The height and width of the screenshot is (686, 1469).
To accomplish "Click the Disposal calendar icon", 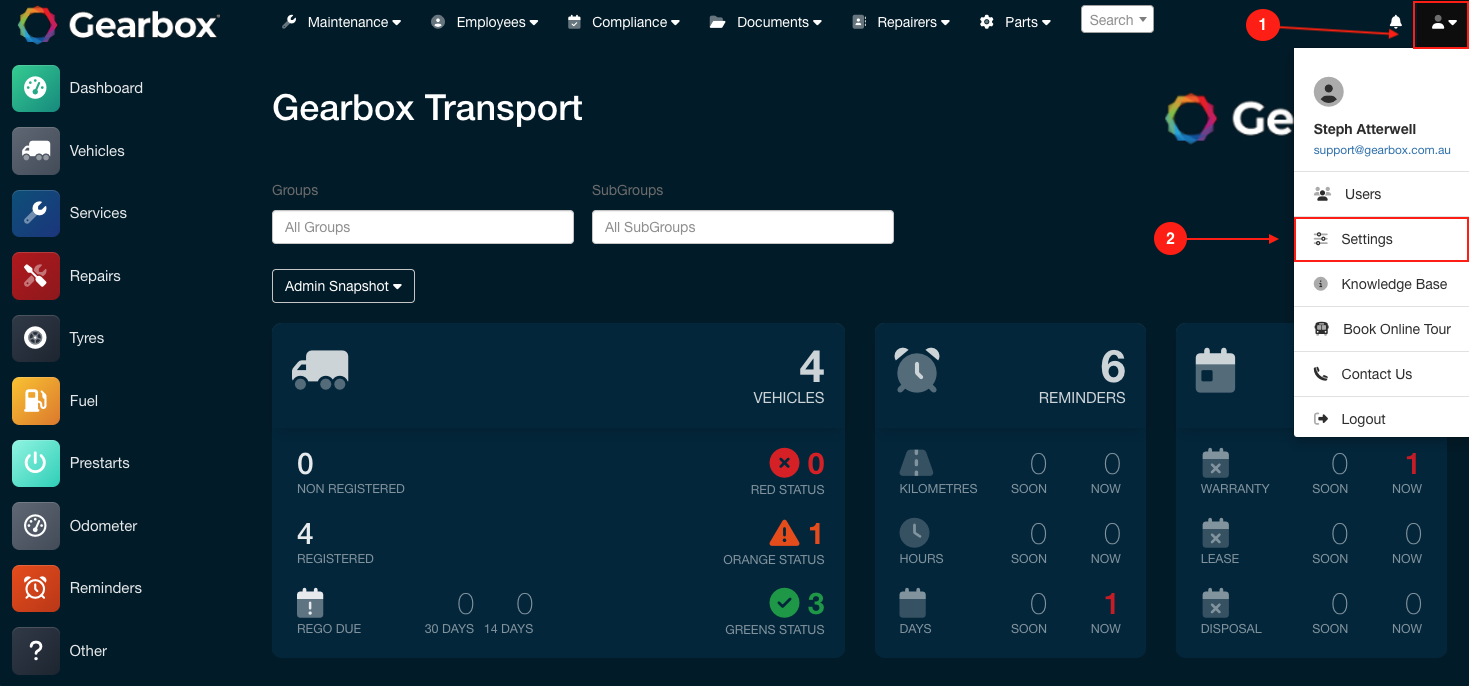I will [1215, 603].
